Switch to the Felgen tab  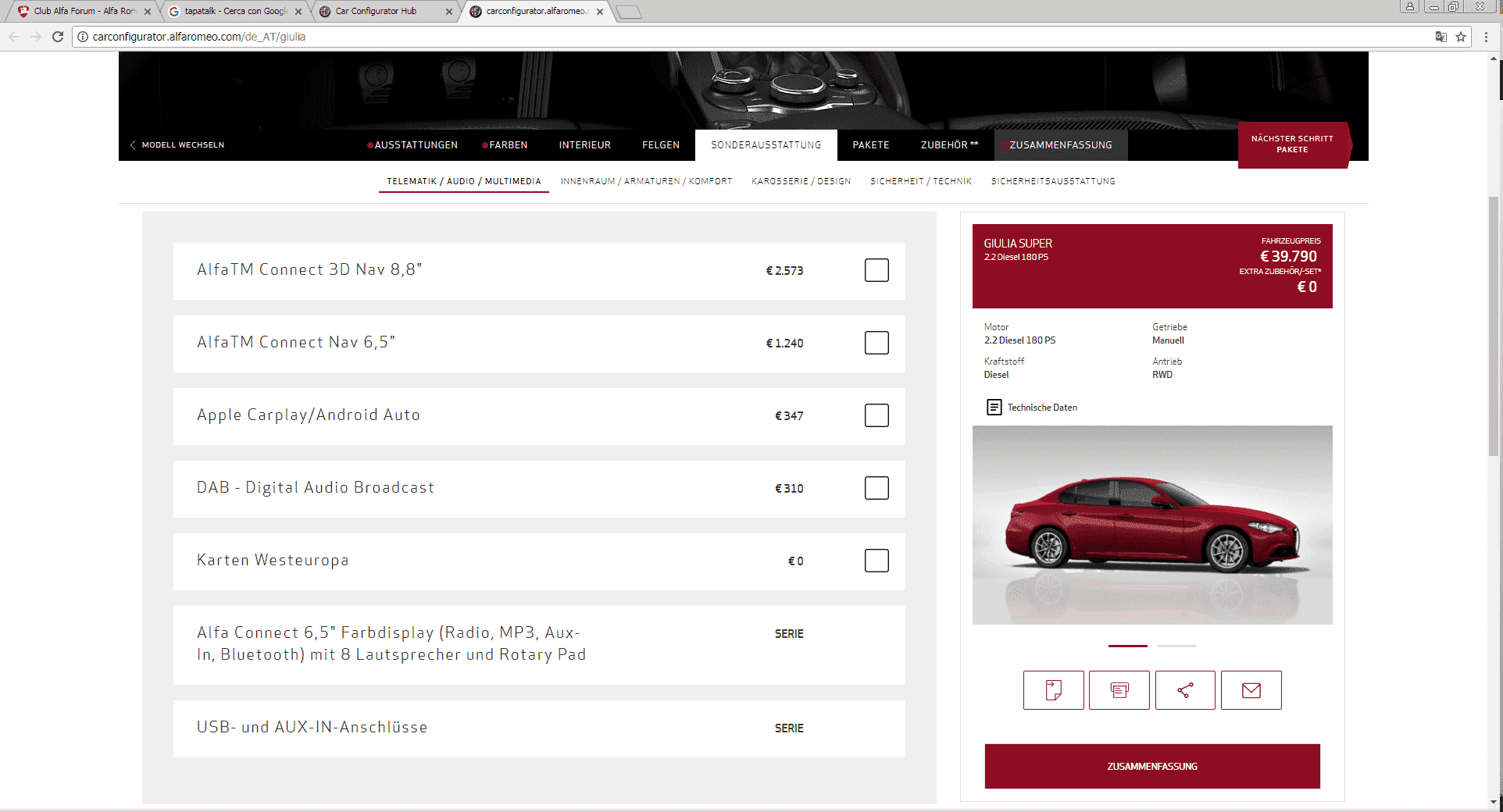660,145
